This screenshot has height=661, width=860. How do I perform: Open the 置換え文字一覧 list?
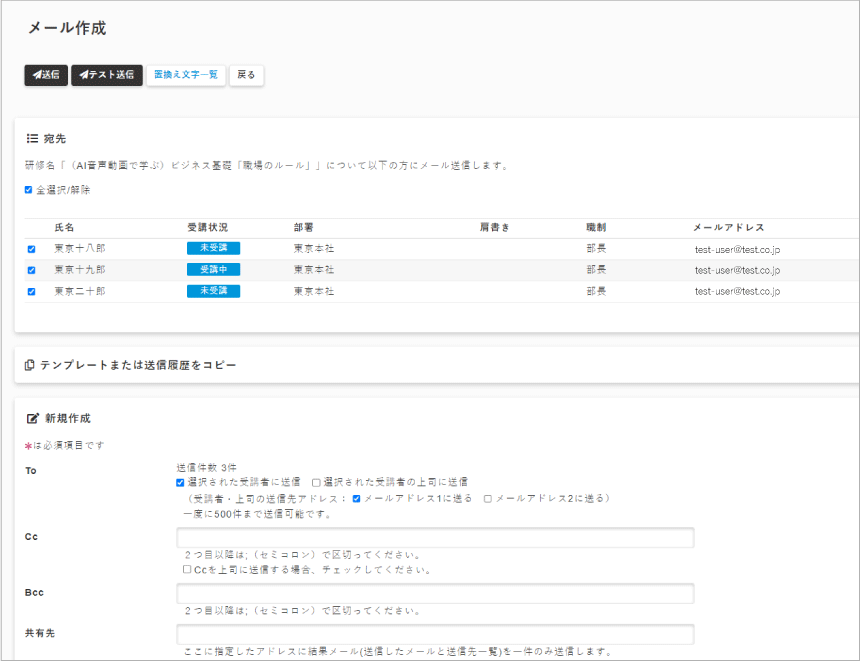186,75
